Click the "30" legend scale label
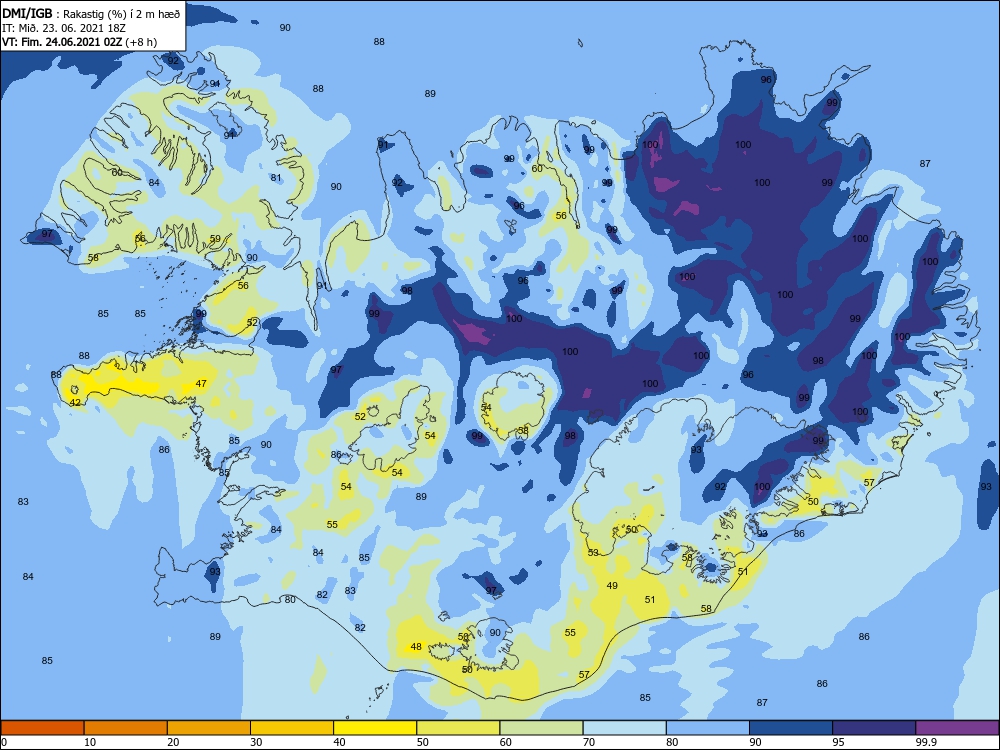This screenshot has width=1000, height=750. click(x=256, y=742)
